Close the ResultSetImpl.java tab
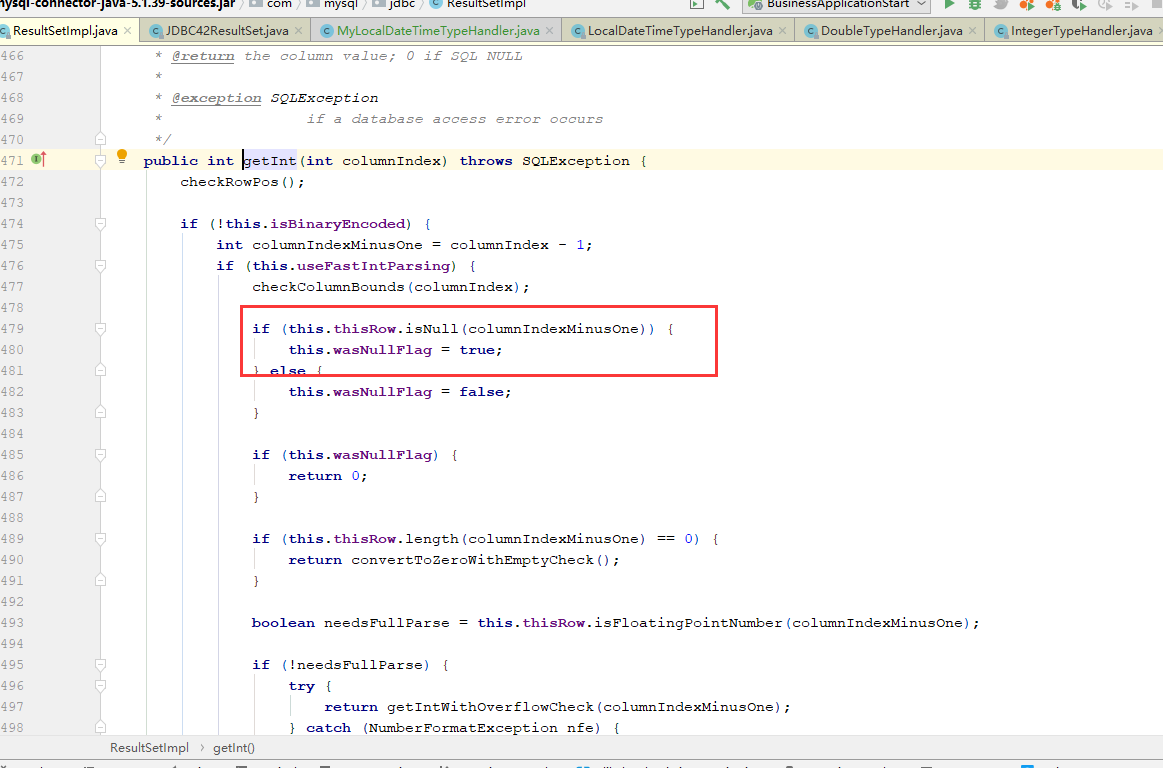This screenshot has height=768, width=1163. (x=128, y=31)
